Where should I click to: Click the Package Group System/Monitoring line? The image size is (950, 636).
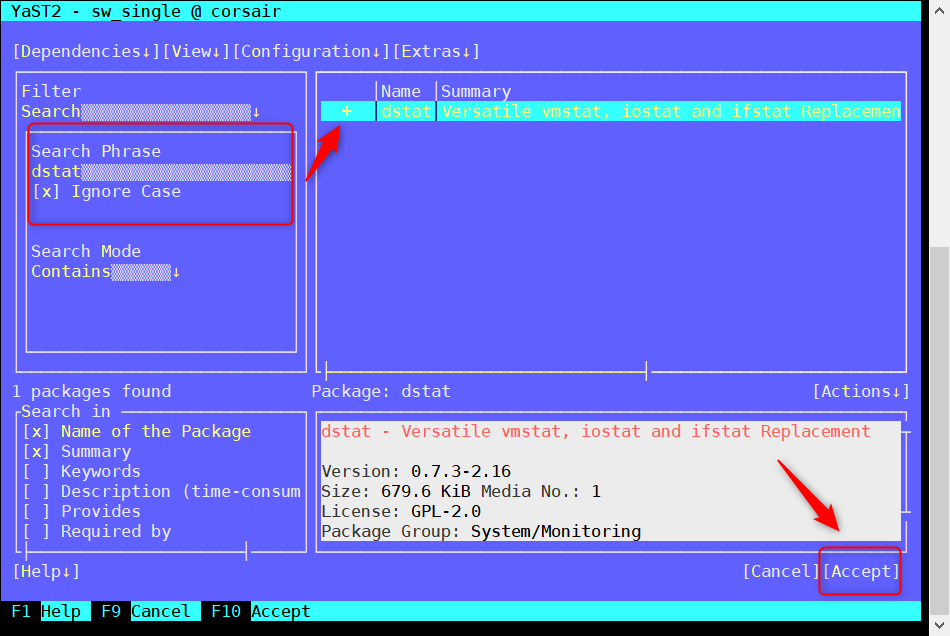pyautogui.click(x=481, y=531)
